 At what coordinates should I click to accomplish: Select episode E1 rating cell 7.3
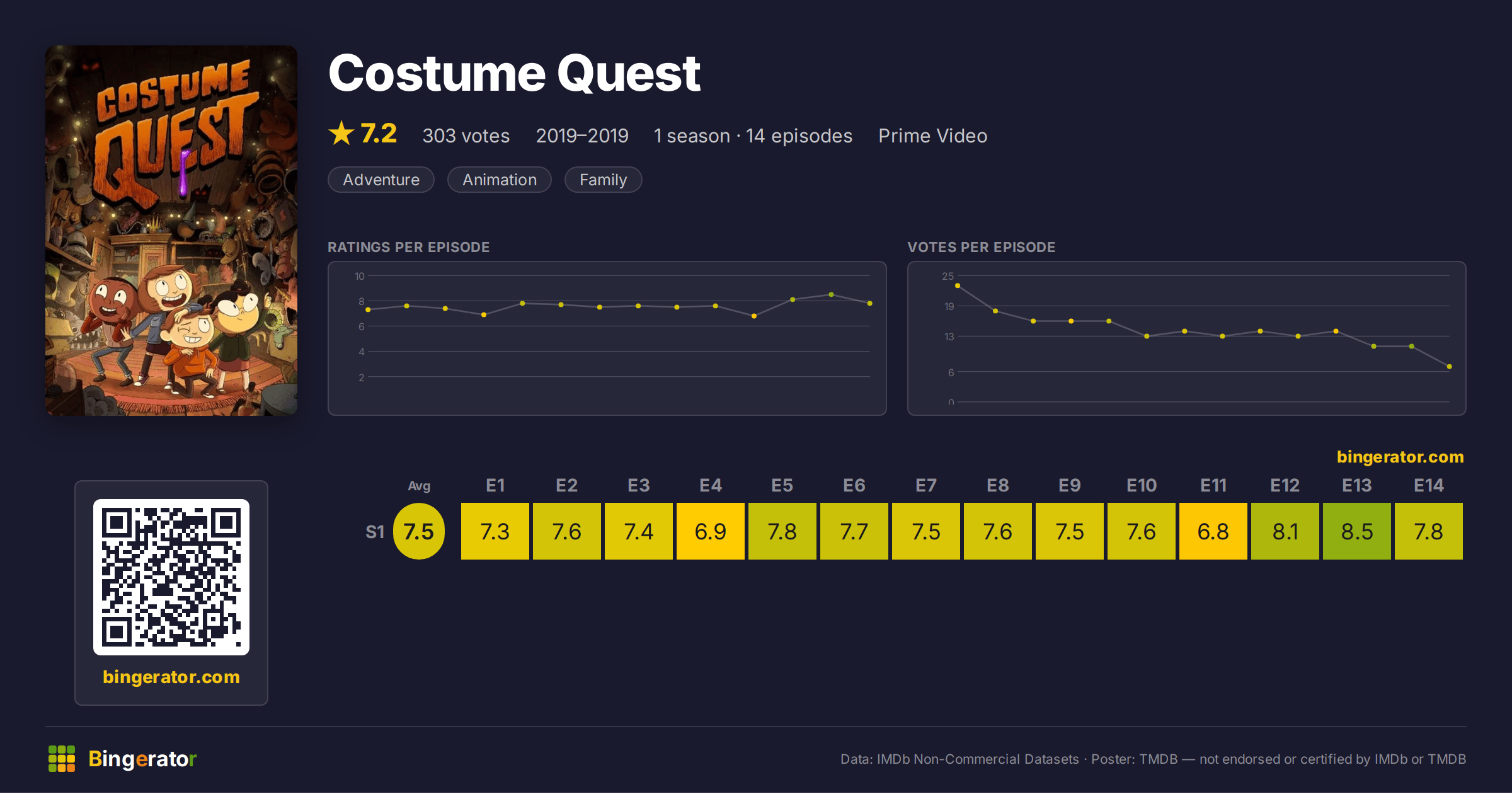click(495, 531)
